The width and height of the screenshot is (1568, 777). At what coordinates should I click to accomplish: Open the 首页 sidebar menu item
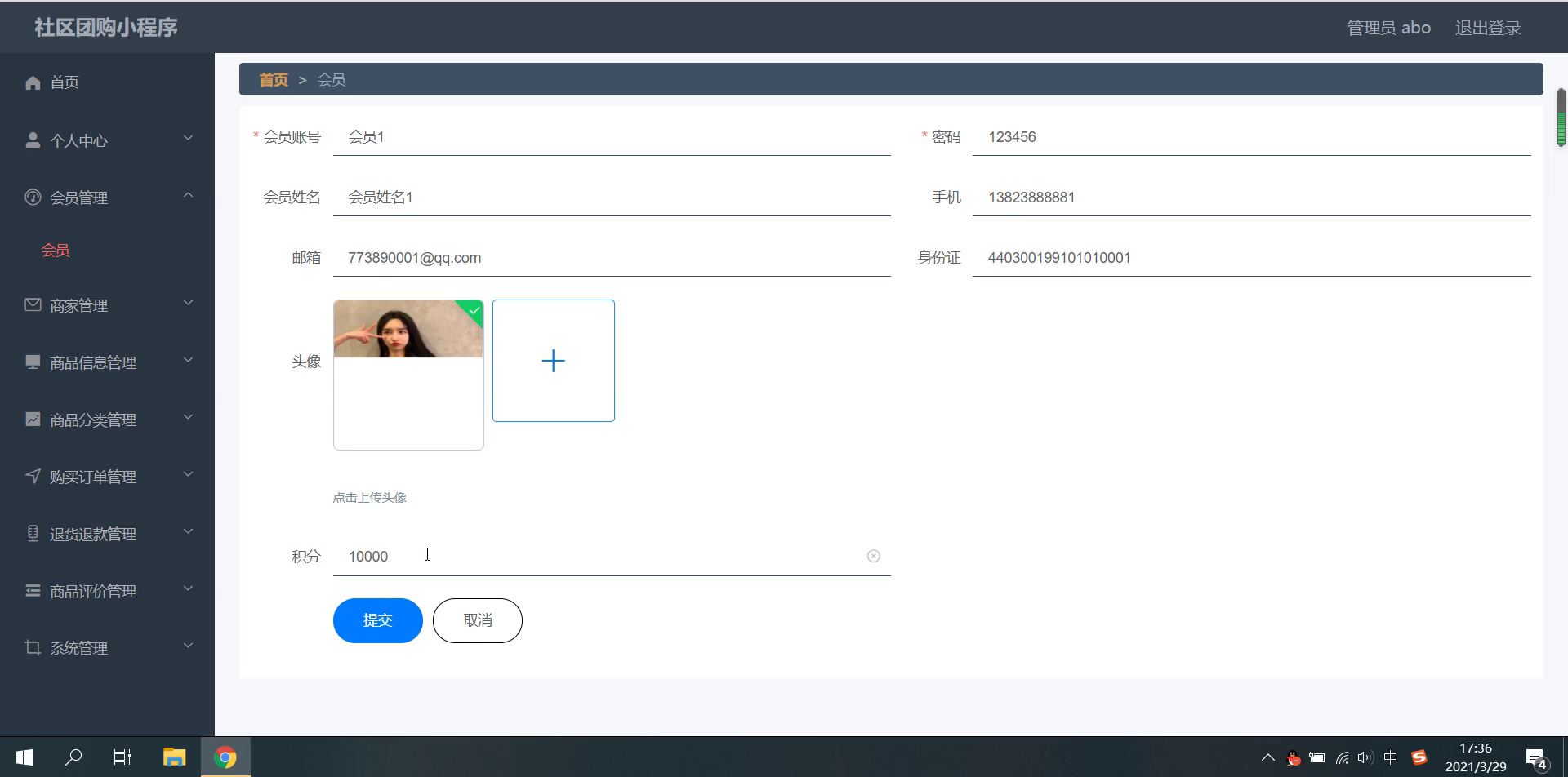point(107,82)
